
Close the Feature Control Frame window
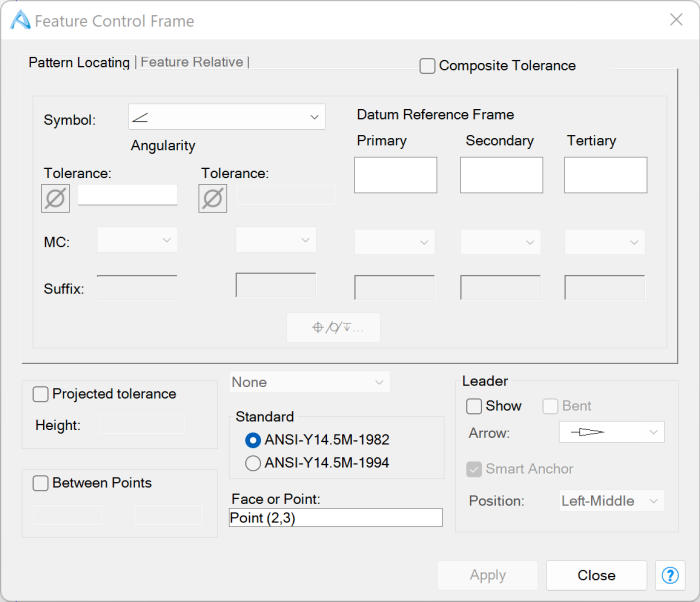click(676, 20)
